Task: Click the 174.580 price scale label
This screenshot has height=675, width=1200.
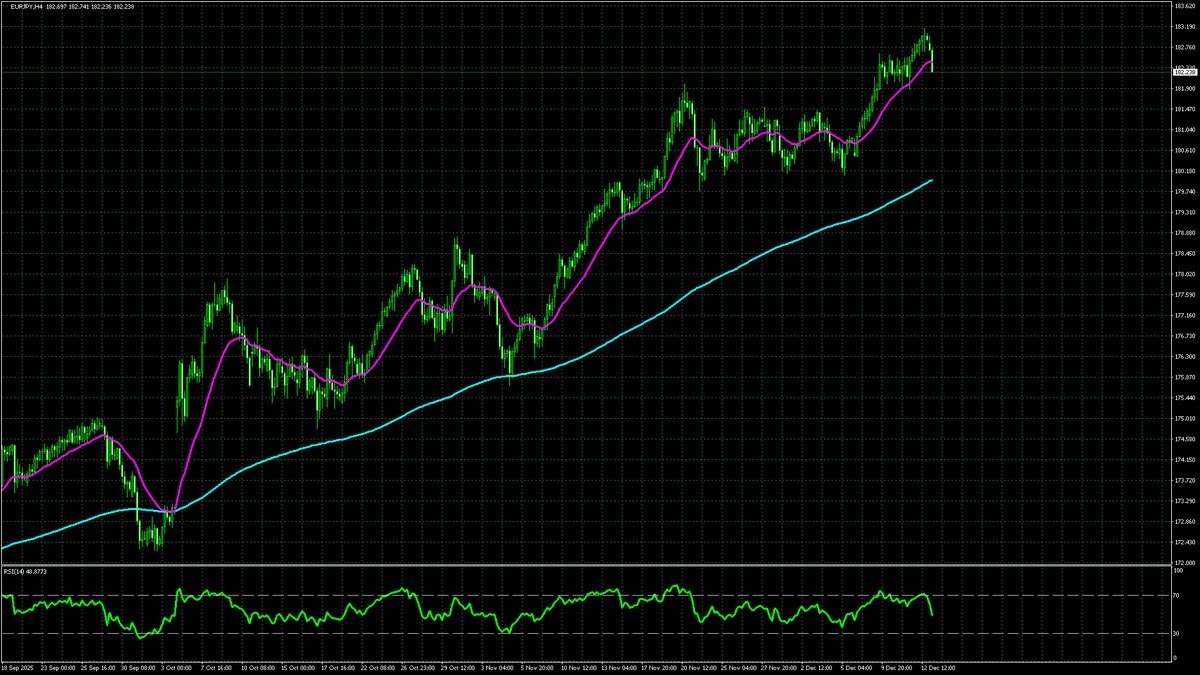Action: coord(1183,439)
